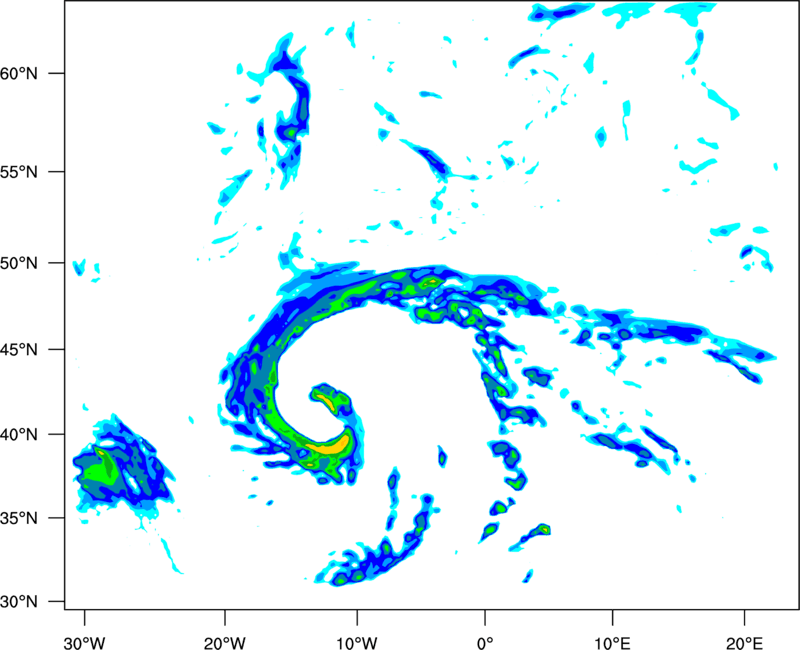Click the 20°W longitude label
The height and width of the screenshot is (650, 800).
click(x=224, y=643)
